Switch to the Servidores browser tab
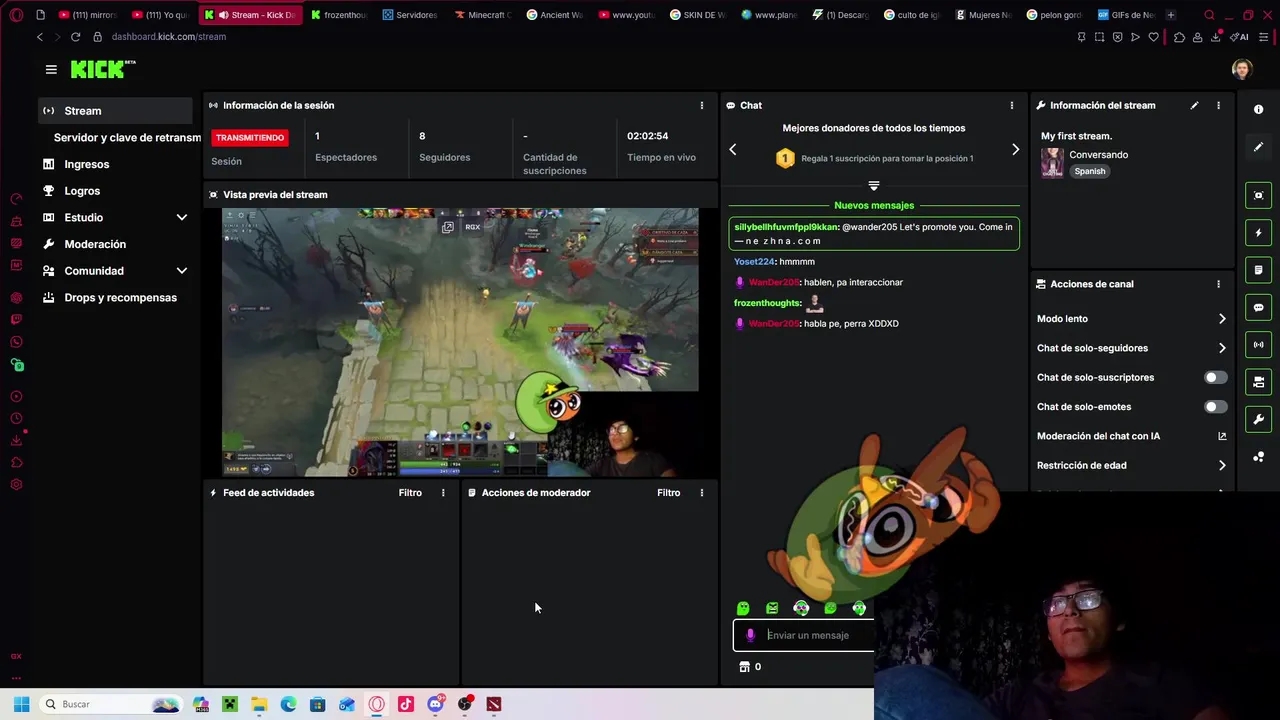The height and width of the screenshot is (720, 1280). (x=410, y=15)
